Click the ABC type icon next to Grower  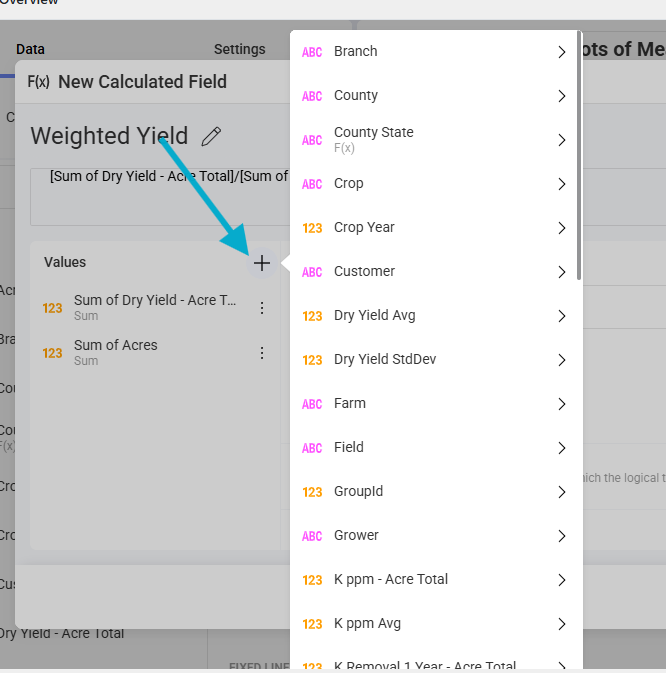point(312,536)
